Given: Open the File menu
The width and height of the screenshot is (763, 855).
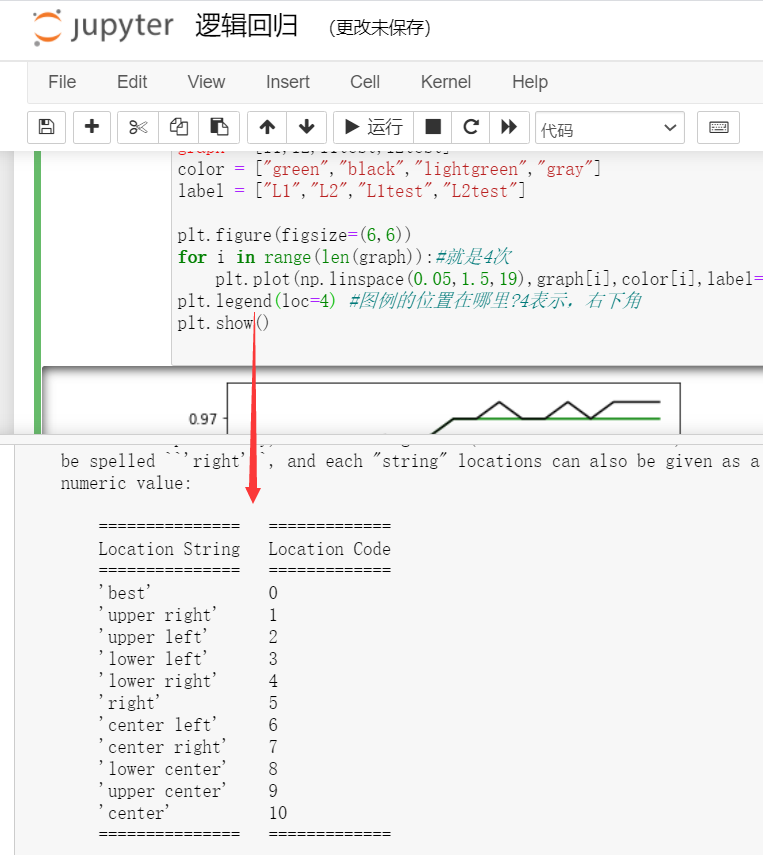Looking at the screenshot, I should coord(62,82).
